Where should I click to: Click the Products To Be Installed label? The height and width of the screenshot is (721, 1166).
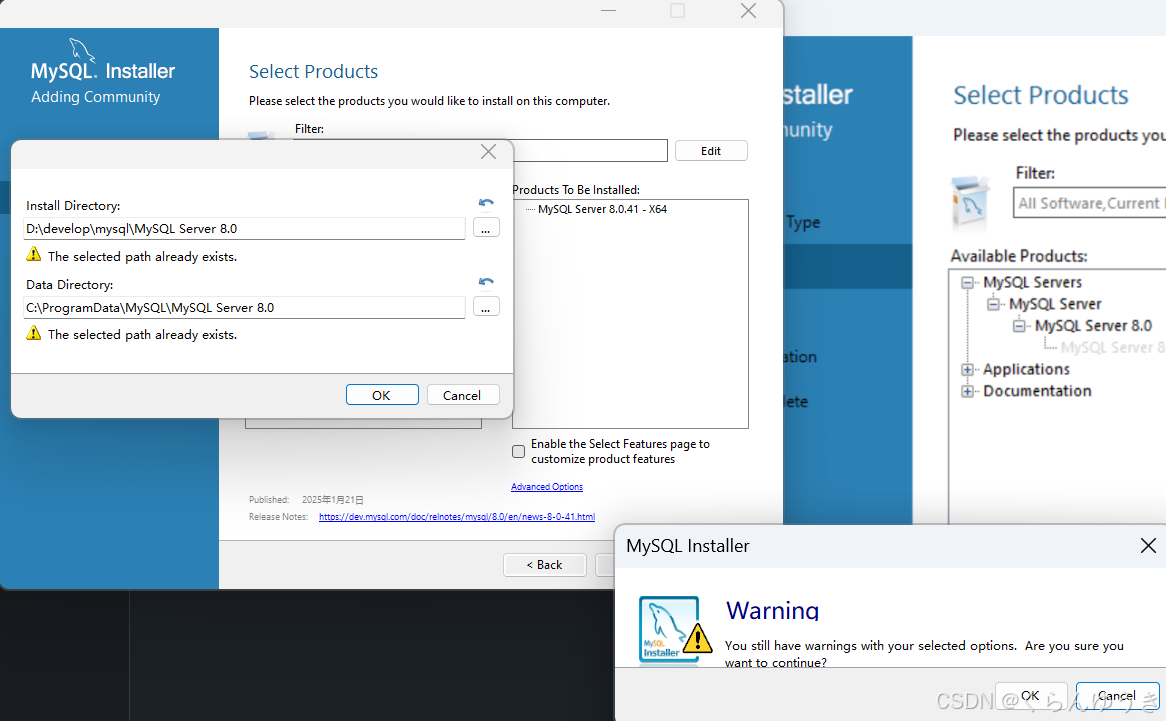point(576,190)
